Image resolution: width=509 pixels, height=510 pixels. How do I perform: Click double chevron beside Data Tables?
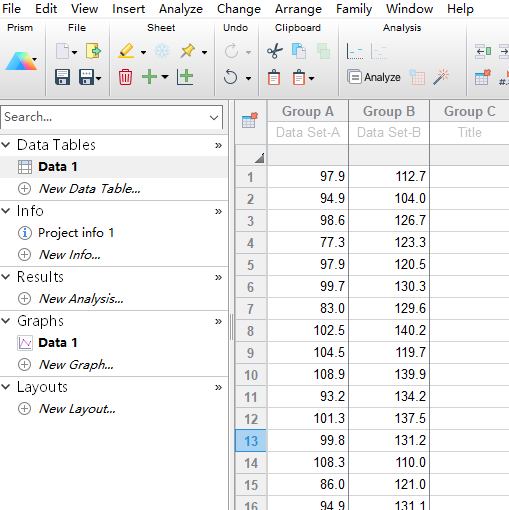coord(218,145)
